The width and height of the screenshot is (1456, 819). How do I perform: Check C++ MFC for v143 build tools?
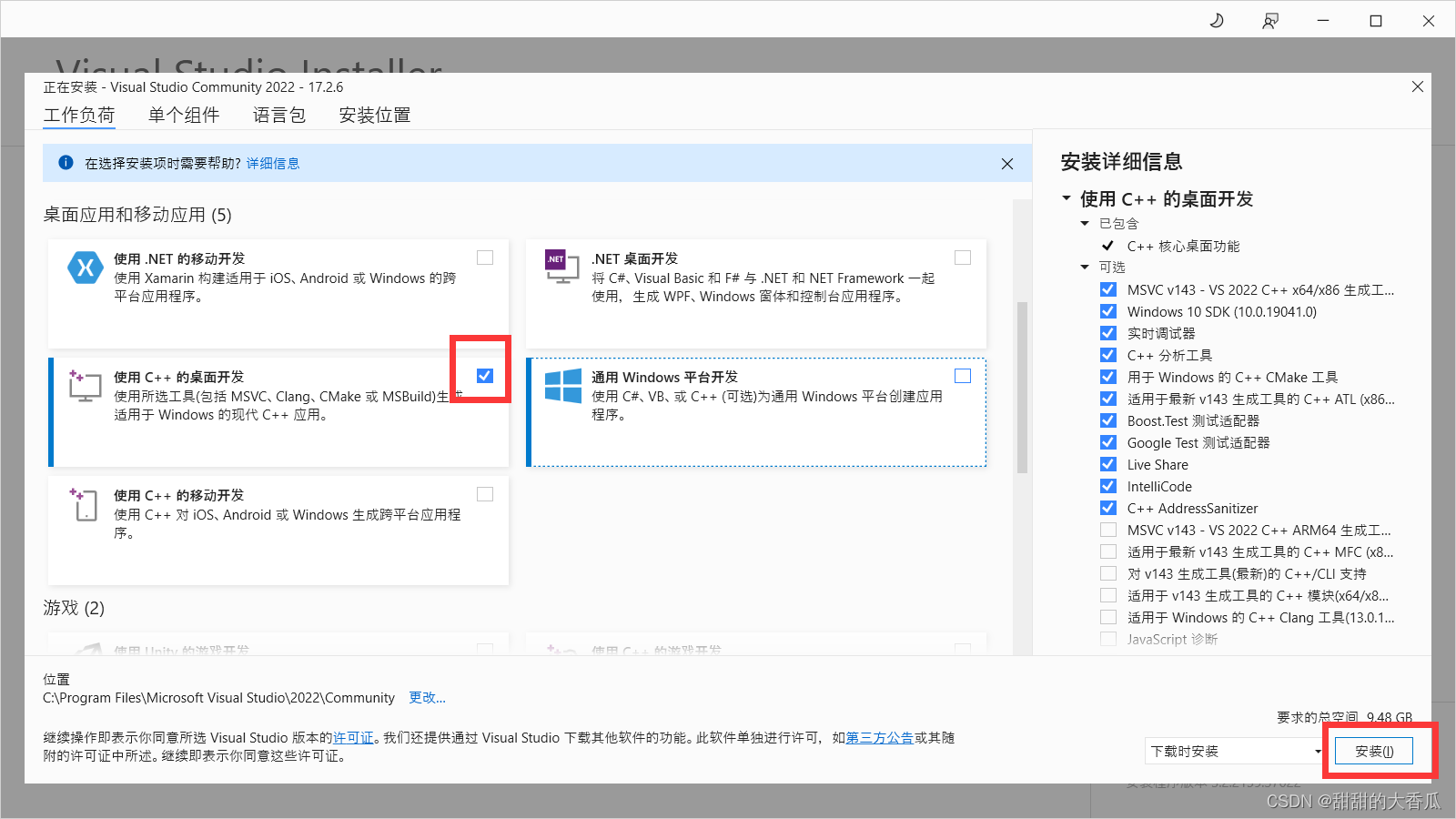1108,551
